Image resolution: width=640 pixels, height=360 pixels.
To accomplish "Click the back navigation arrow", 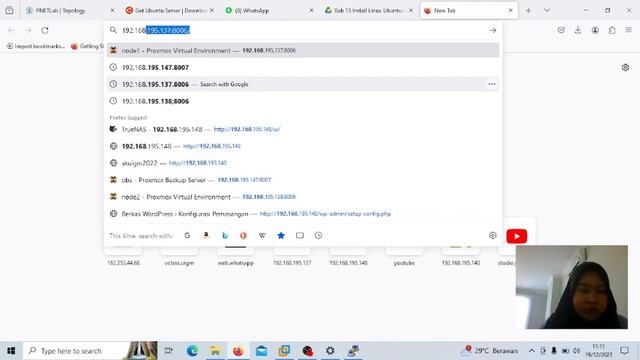I will 11,30.
